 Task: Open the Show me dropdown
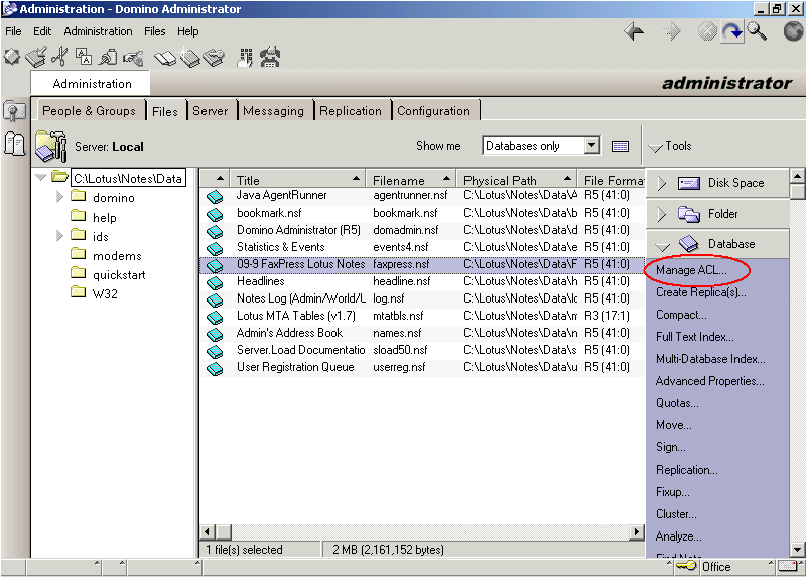(x=591, y=146)
